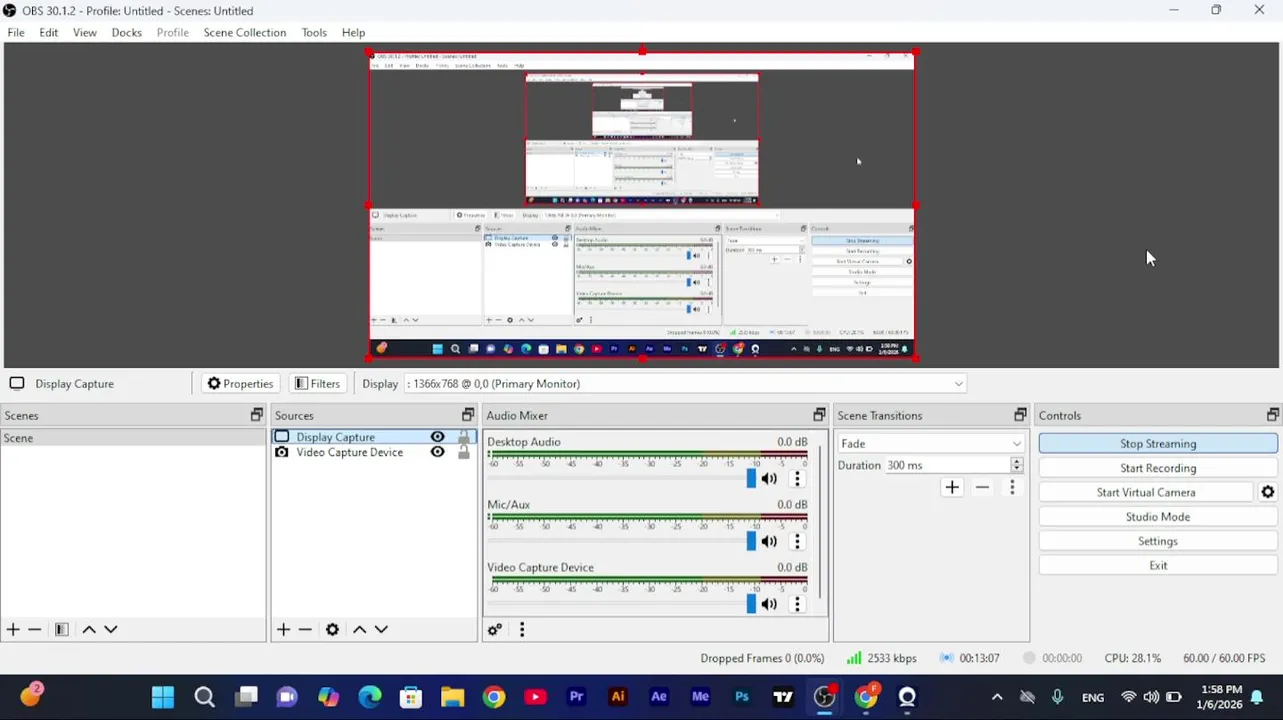1283x720 pixels.
Task: Add a scene transition with plus icon
Action: (x=952, y=487)
